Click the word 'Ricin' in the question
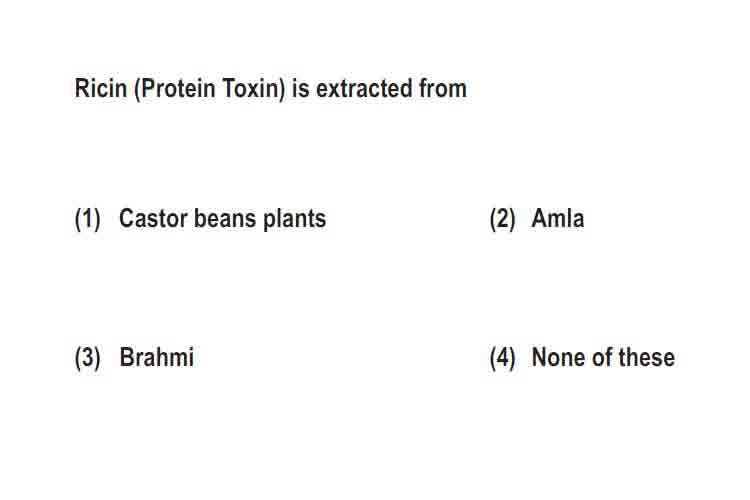 101,89
